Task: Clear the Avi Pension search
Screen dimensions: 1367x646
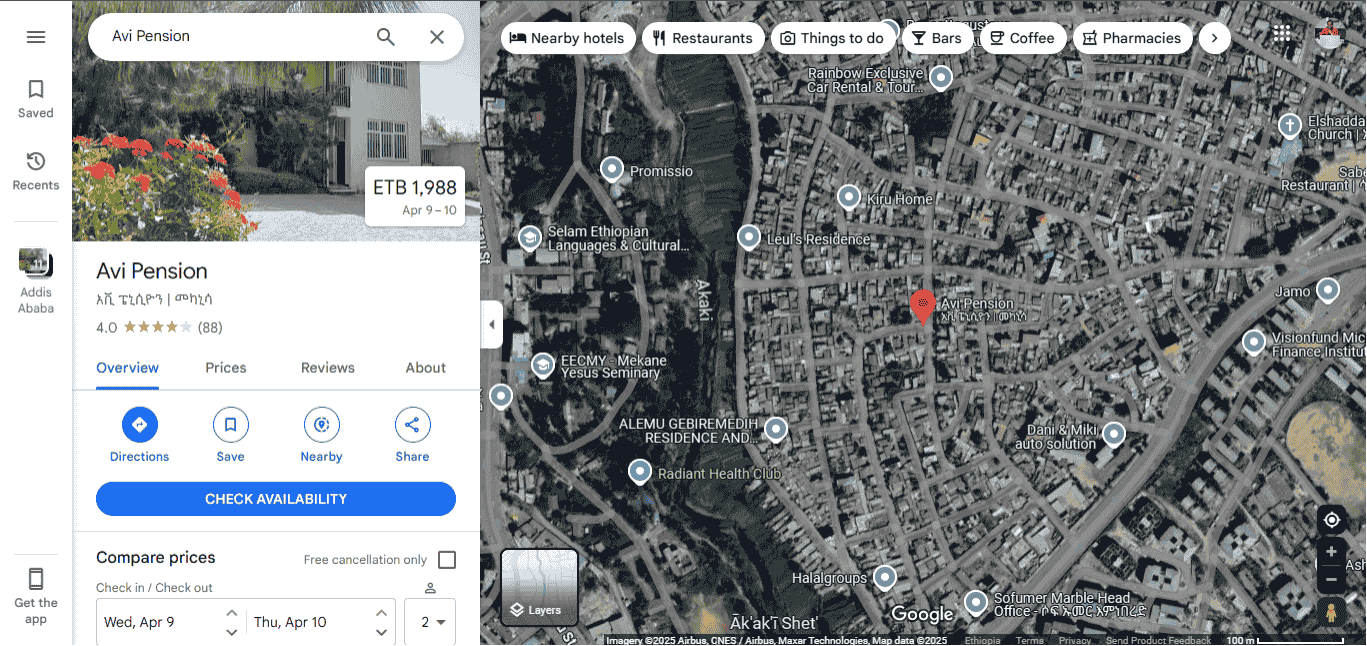Action: [437, 37]
